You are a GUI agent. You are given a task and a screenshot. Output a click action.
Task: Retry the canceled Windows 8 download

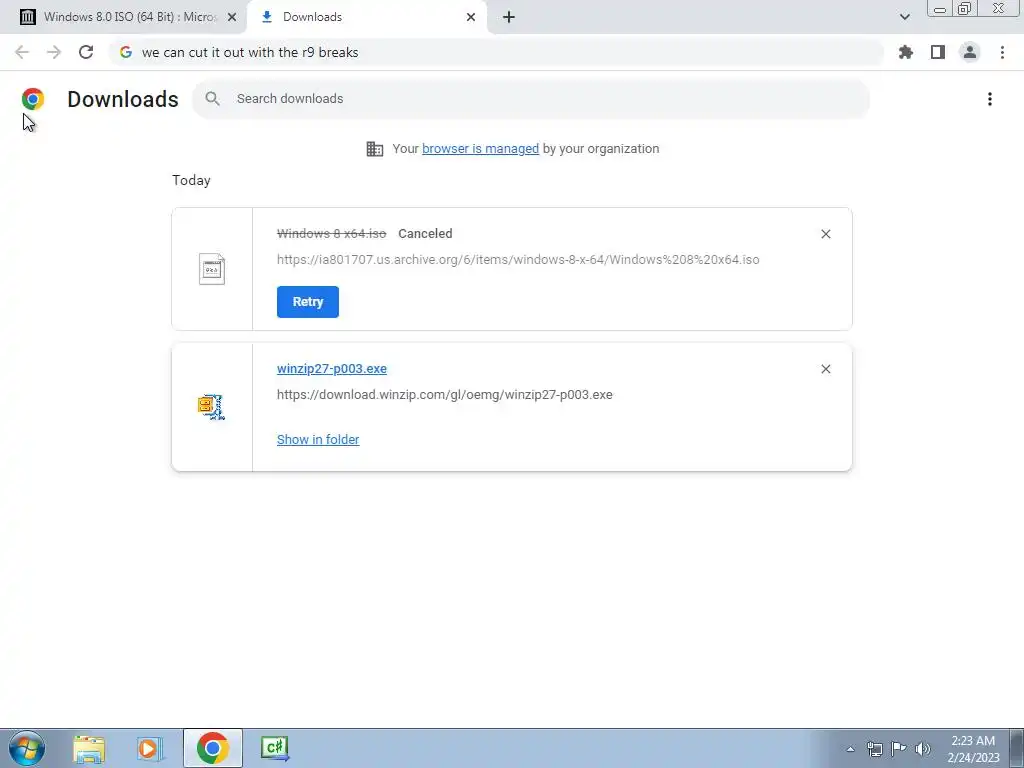pyautogui.click(x=308, y=302)
